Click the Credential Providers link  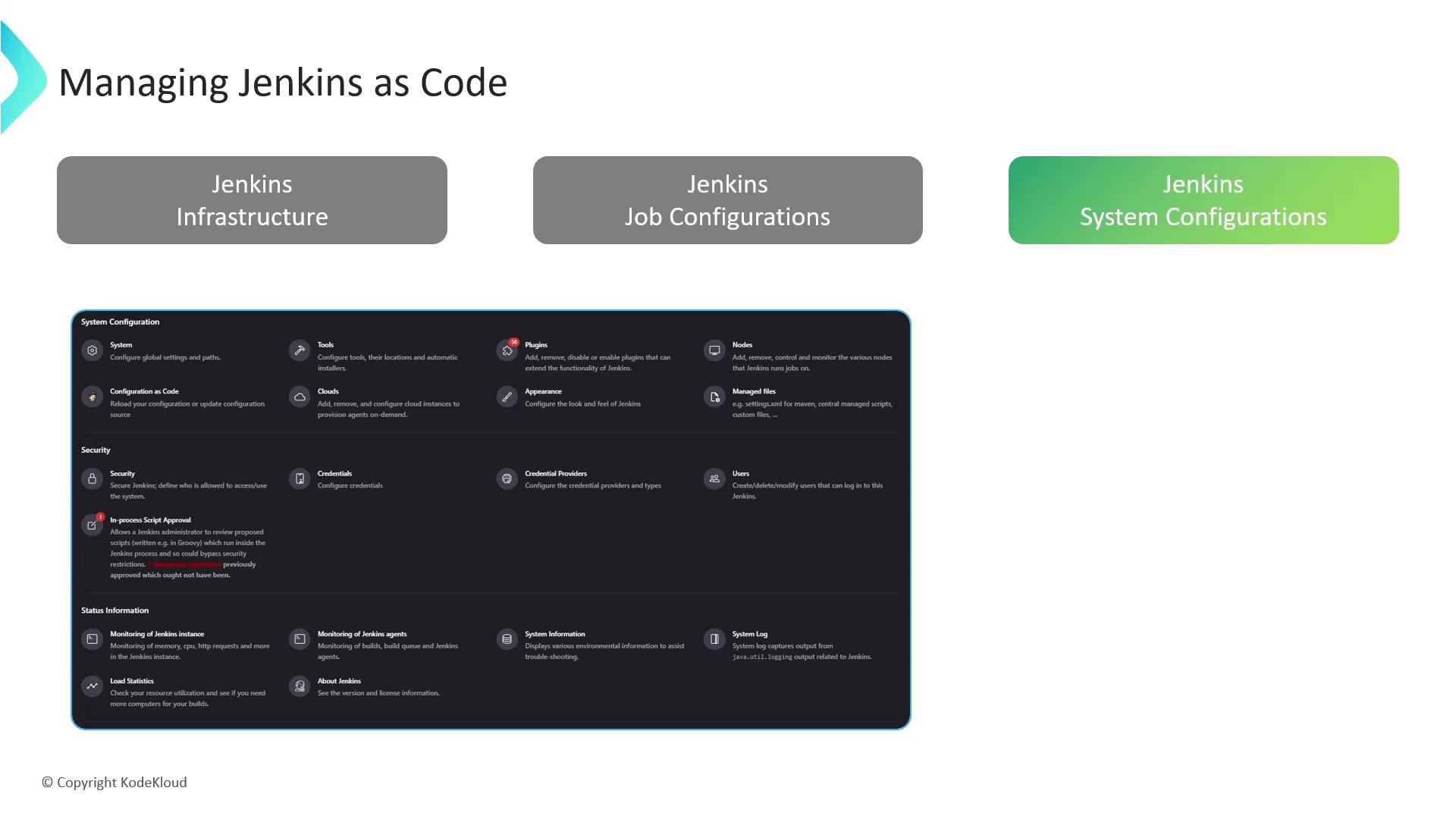(x=556, y=473)
